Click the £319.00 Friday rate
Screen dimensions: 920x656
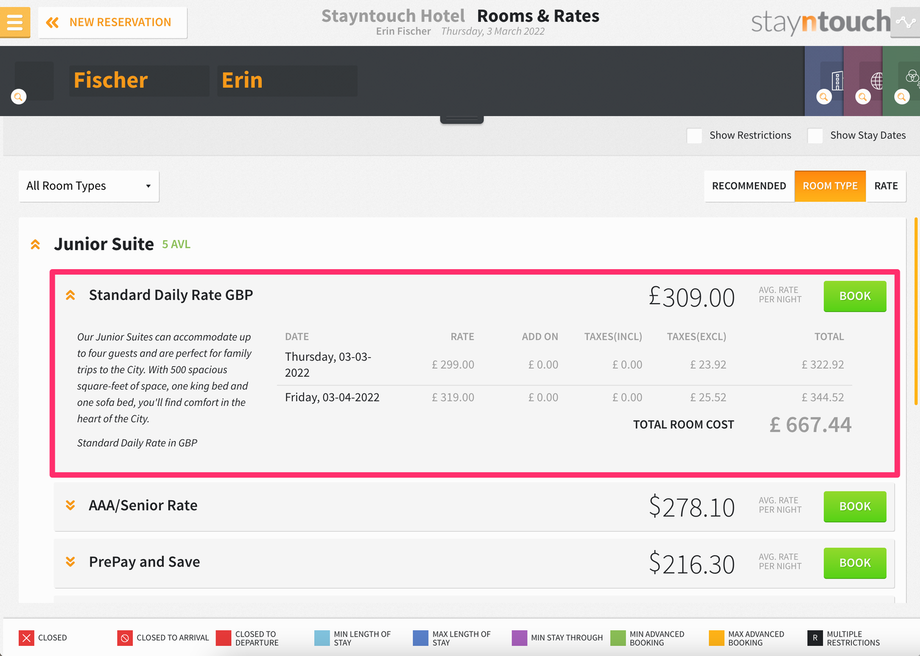click(x=453, y=398)
